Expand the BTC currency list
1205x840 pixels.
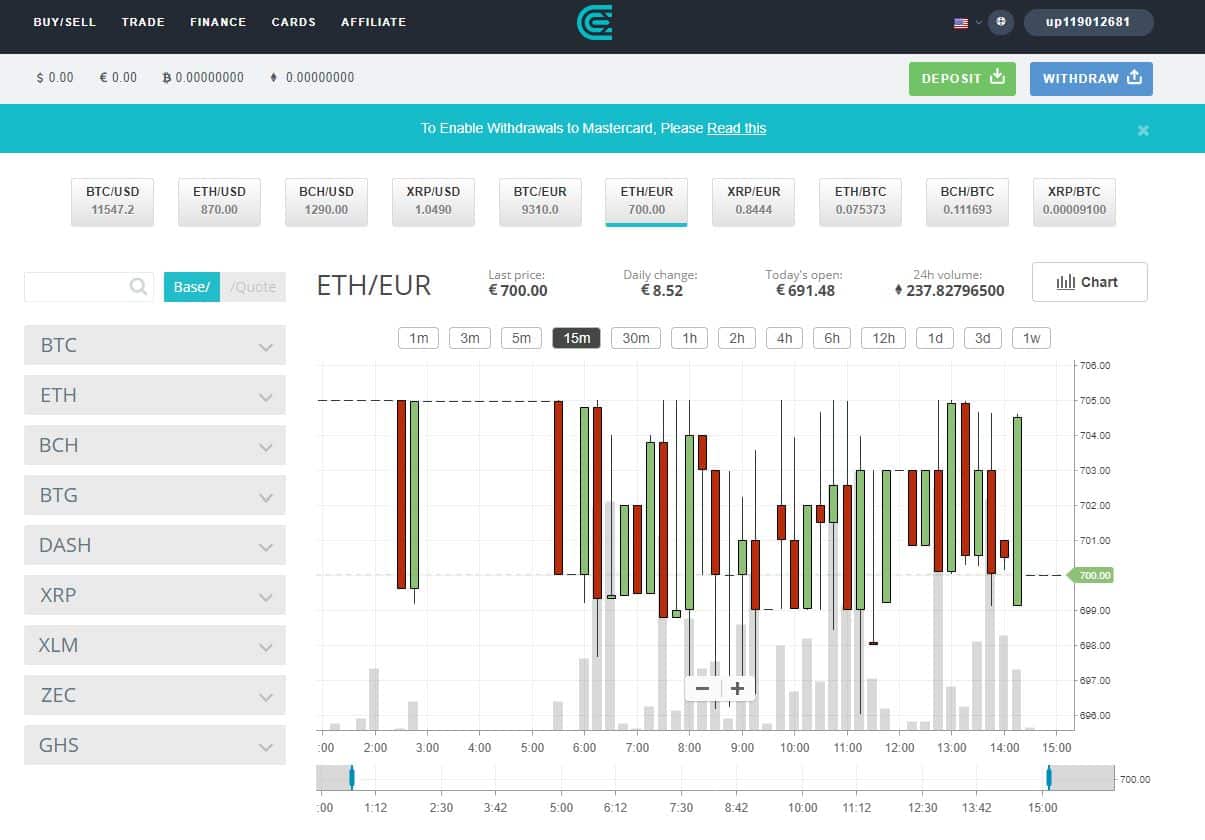[x=154, y=345]
